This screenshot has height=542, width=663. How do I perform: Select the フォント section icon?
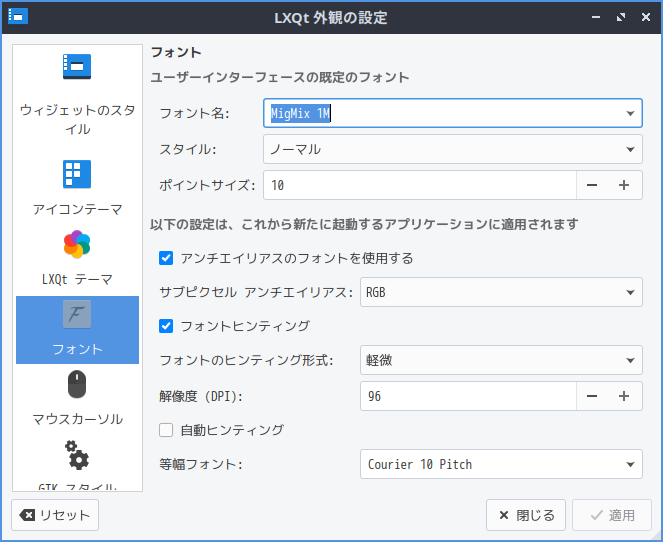pos(77,314)
